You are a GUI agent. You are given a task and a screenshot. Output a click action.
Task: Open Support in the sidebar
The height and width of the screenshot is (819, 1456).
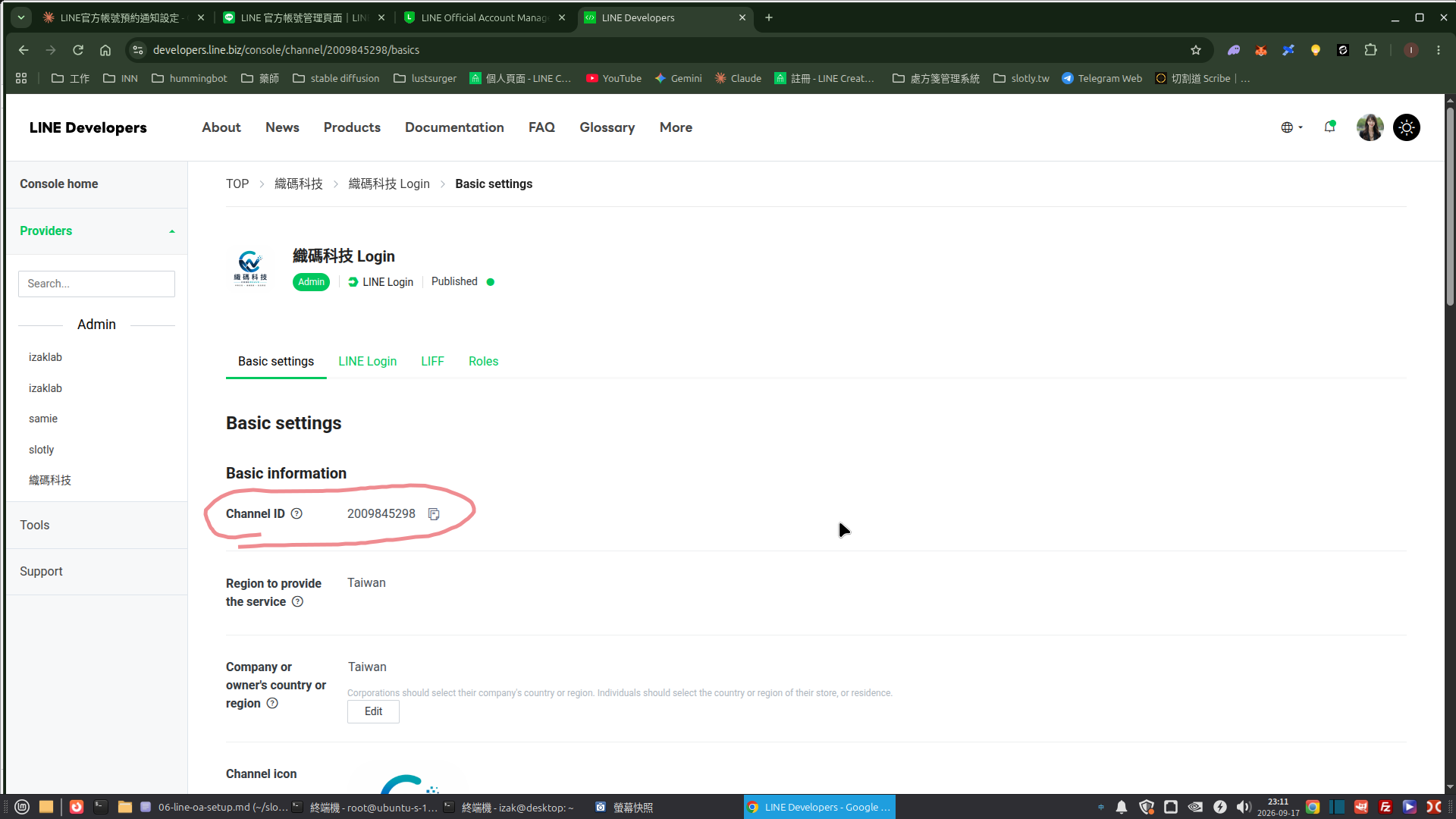click(x=41, y=571)
